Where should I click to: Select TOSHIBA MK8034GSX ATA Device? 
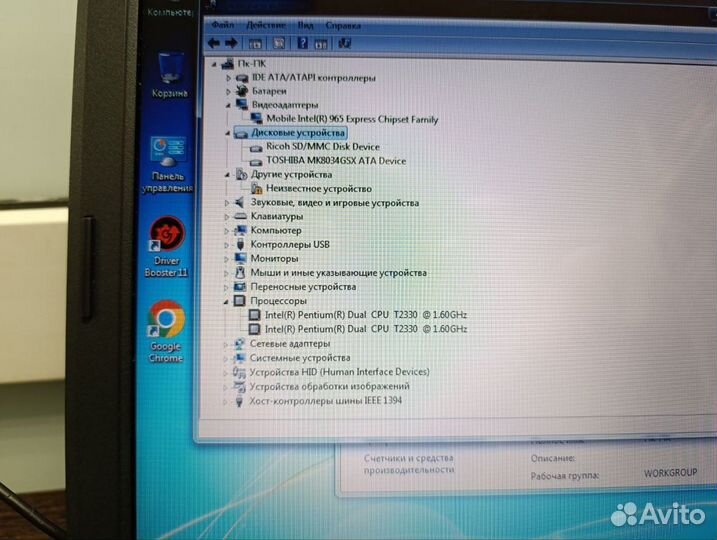coord(336,161)
